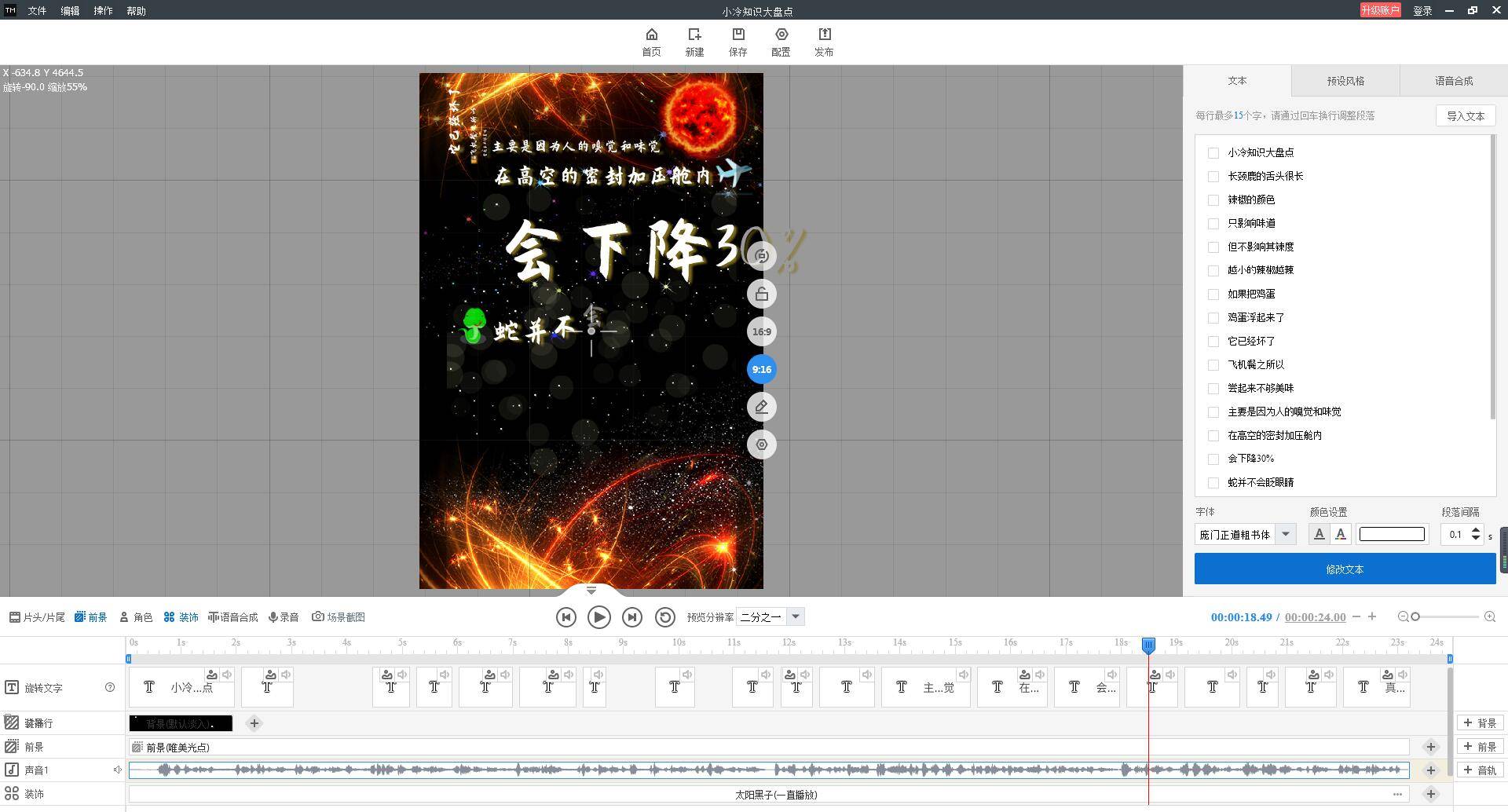The height and width of the screenshot is (812, 1508).
Task: Click the Save (保存) icon
Action: coord(738,35)
